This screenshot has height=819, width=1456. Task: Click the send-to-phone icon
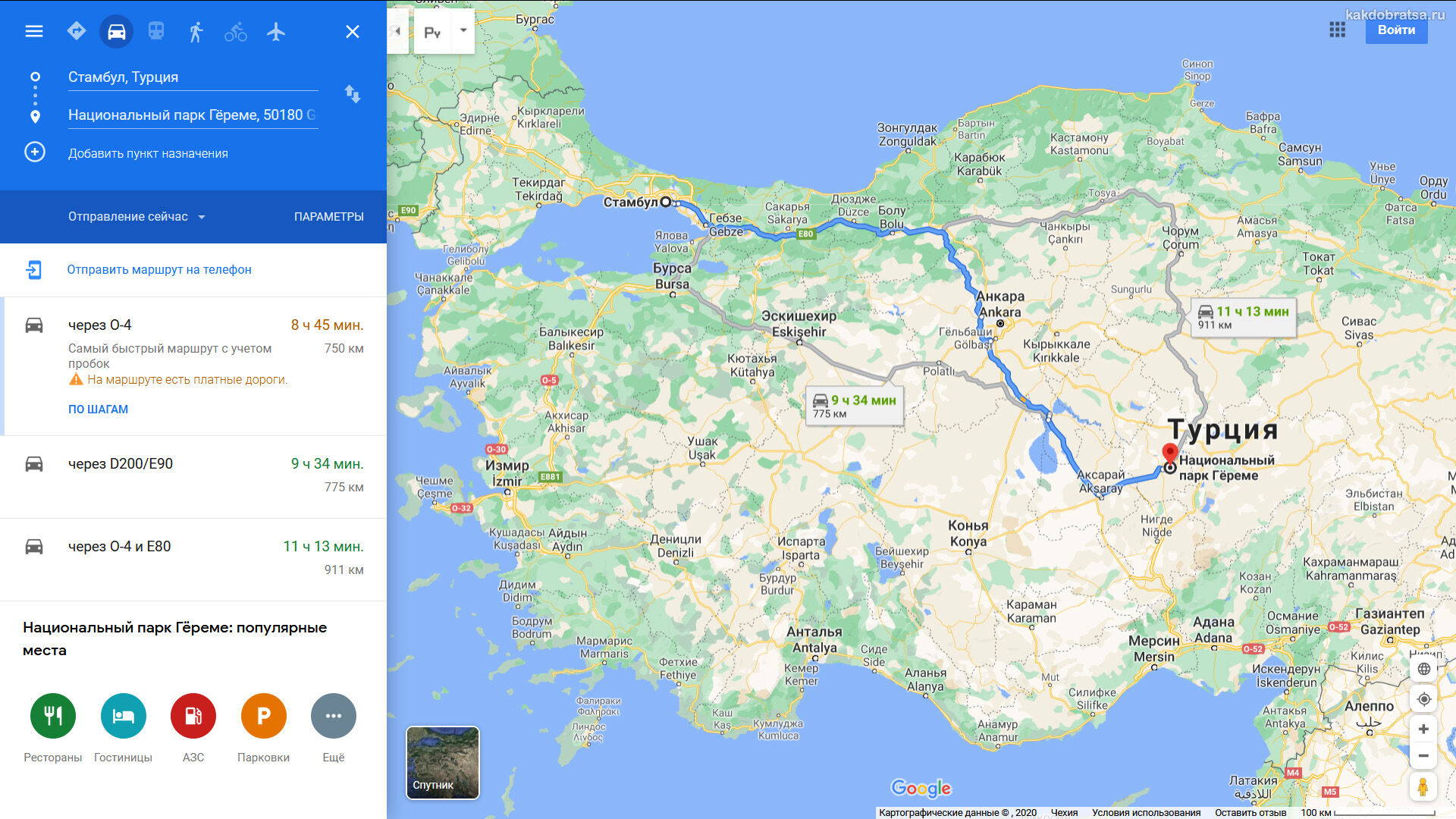(x=34, y=269)
